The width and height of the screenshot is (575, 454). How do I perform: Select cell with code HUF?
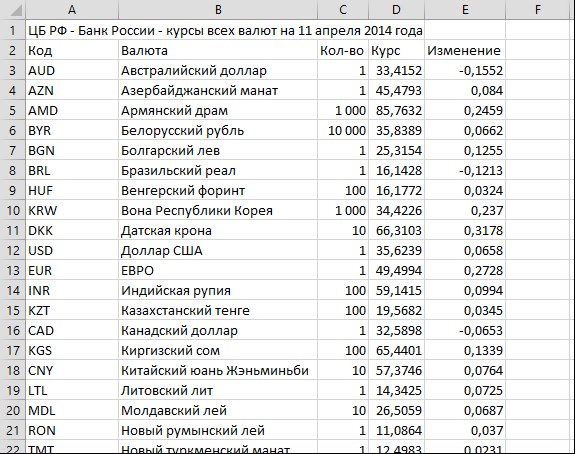coord(72,190)
